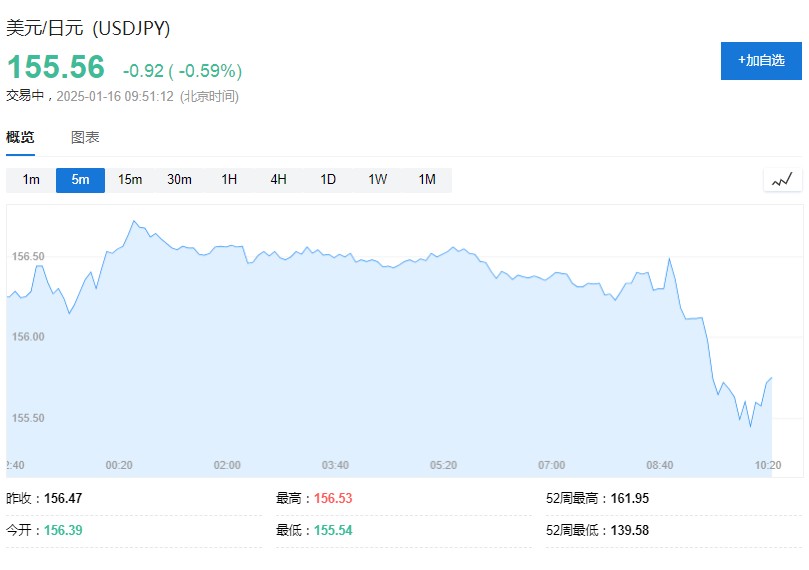Click the 156.50 price axis label
The image size is (809, 570).
click(28, 256)
